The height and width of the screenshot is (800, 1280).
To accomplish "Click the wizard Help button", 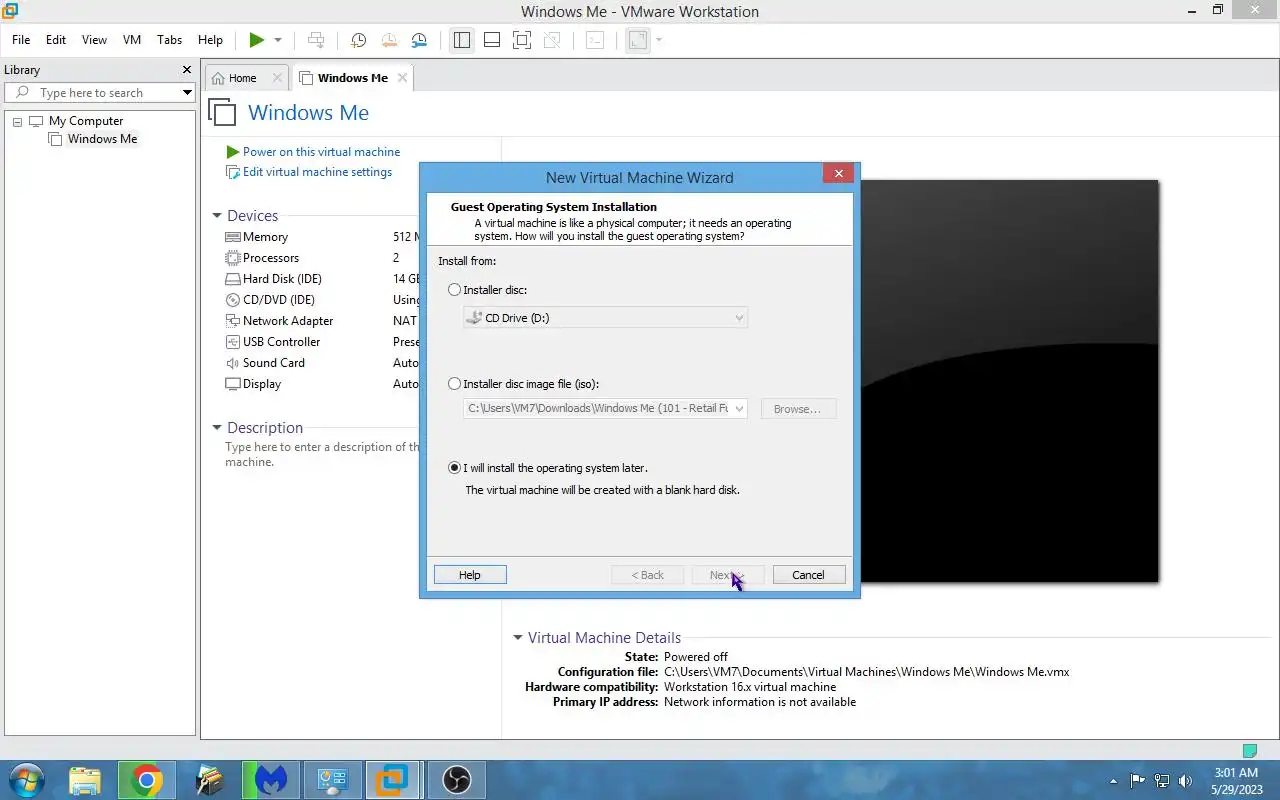I will [x=470, y=575].
